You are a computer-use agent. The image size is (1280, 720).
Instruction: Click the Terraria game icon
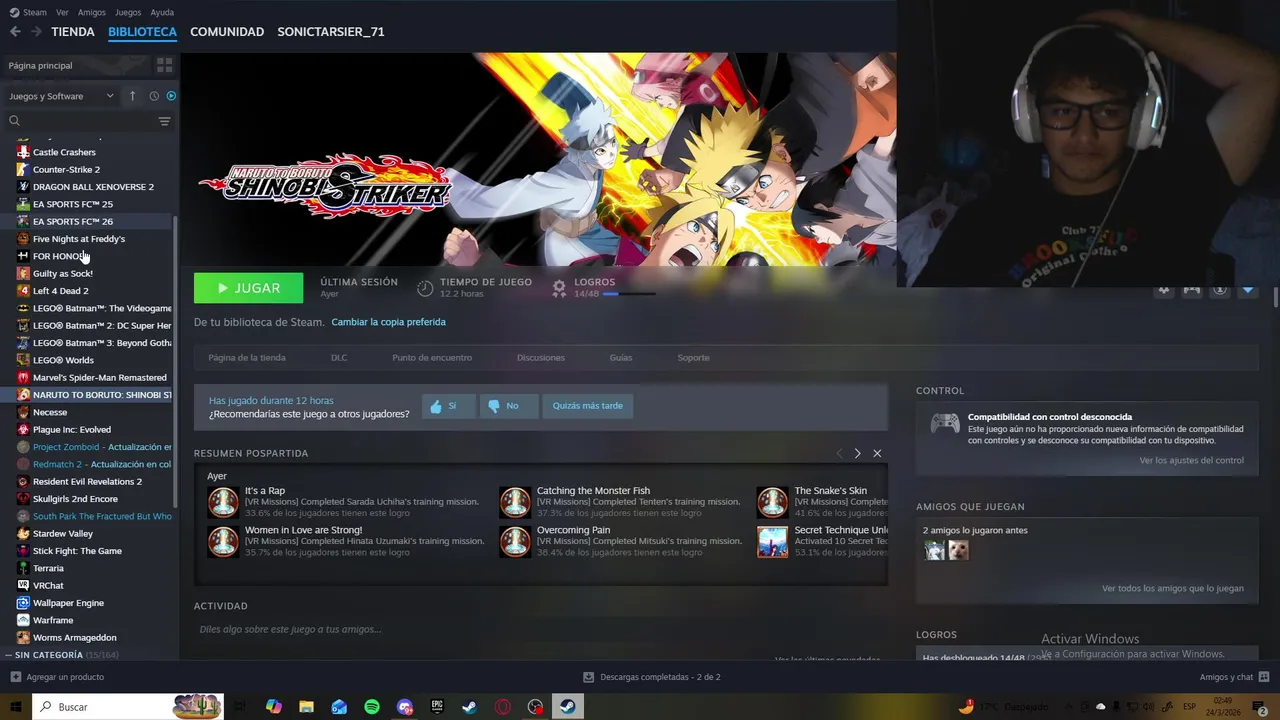click(23, 568)
